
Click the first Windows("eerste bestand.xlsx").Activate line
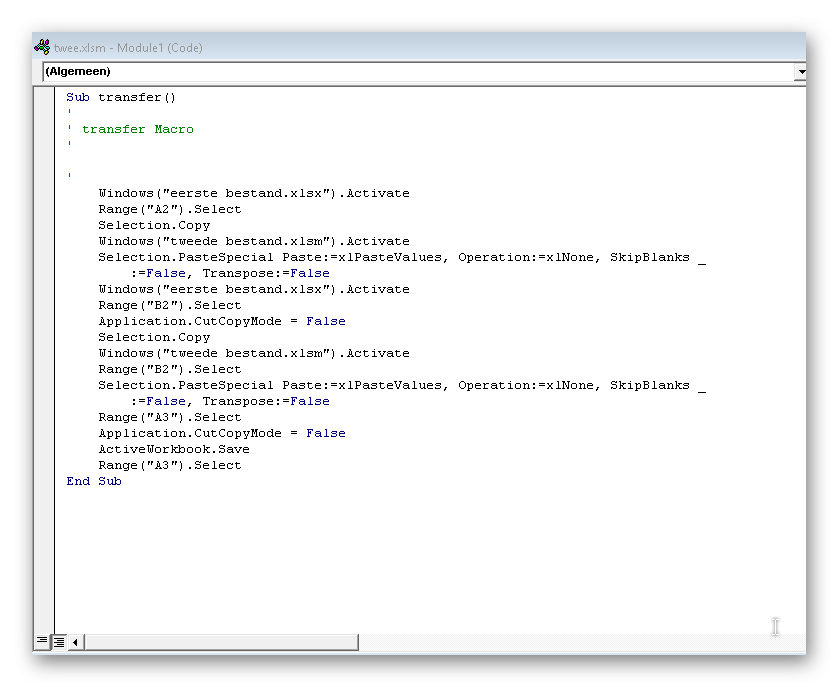254,194
